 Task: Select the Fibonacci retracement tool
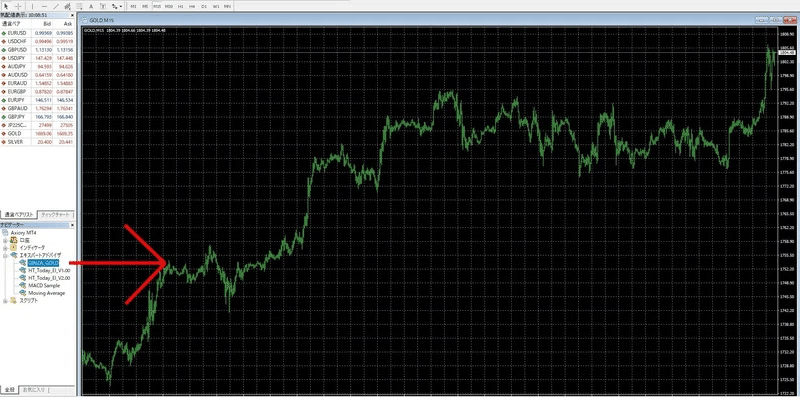coord(79,6)
